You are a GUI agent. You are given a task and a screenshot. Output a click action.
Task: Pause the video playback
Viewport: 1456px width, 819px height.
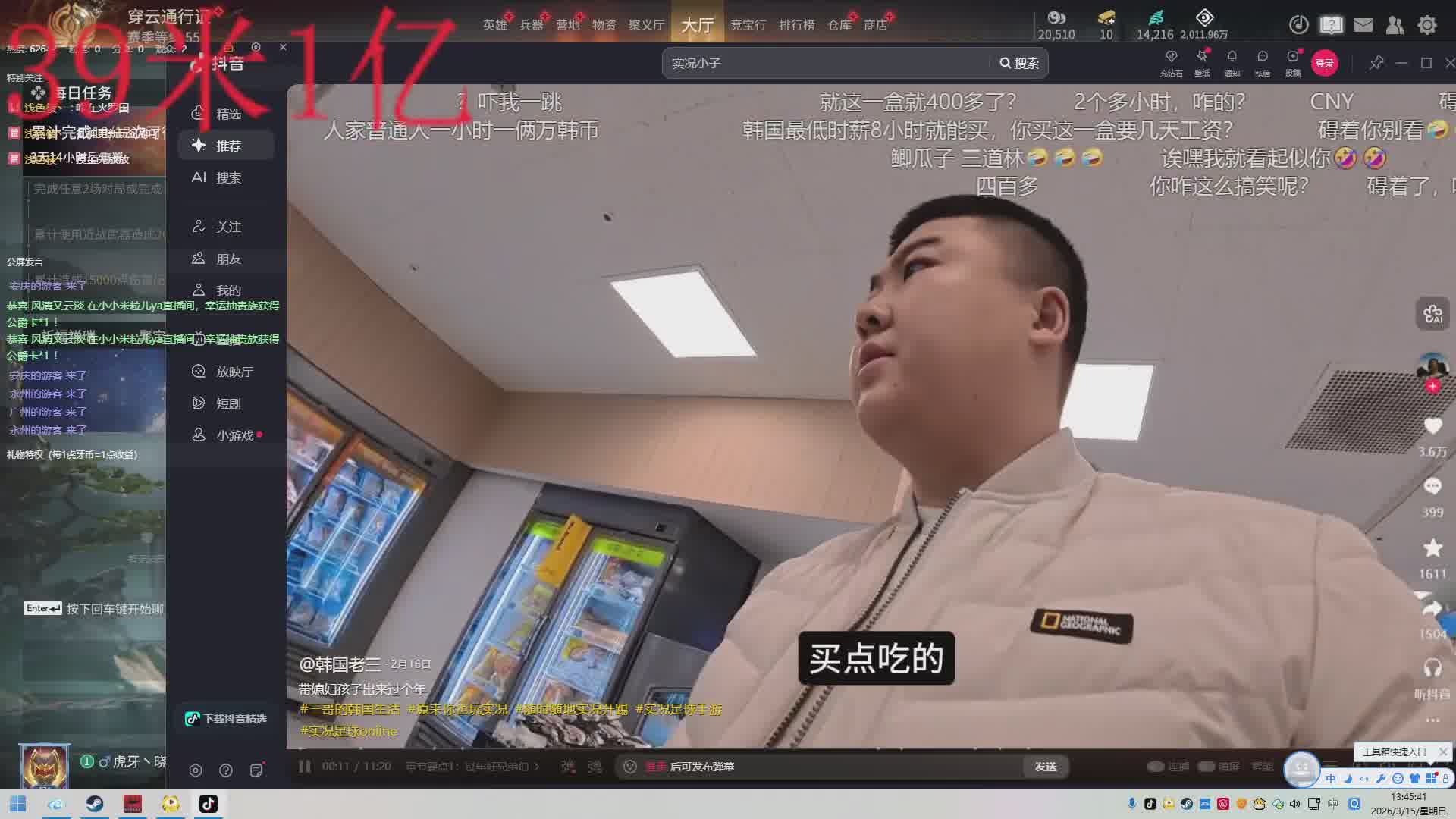tap(305, 767)
